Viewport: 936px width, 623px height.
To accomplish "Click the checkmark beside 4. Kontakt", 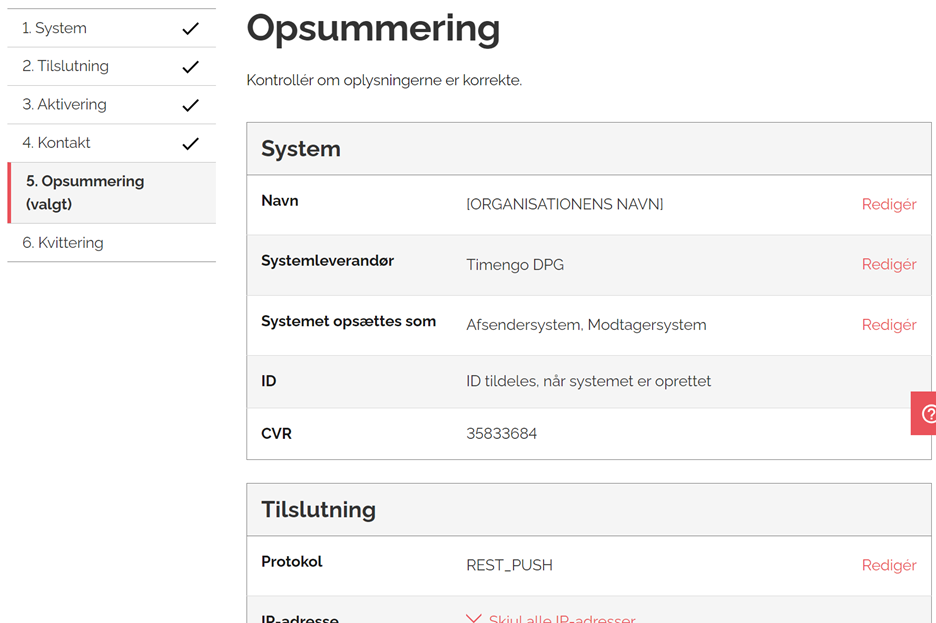I will pos(190,143).
